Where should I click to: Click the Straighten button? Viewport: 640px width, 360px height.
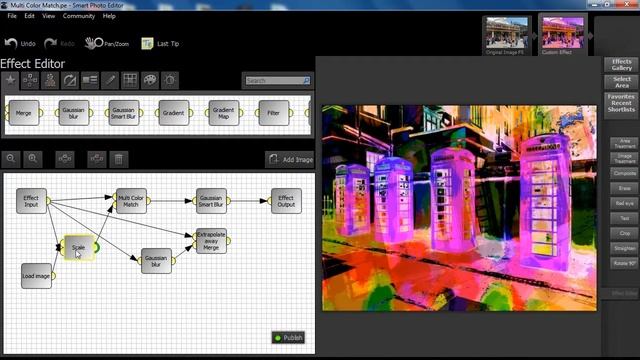pyautogui.click(x=624, y=248)
